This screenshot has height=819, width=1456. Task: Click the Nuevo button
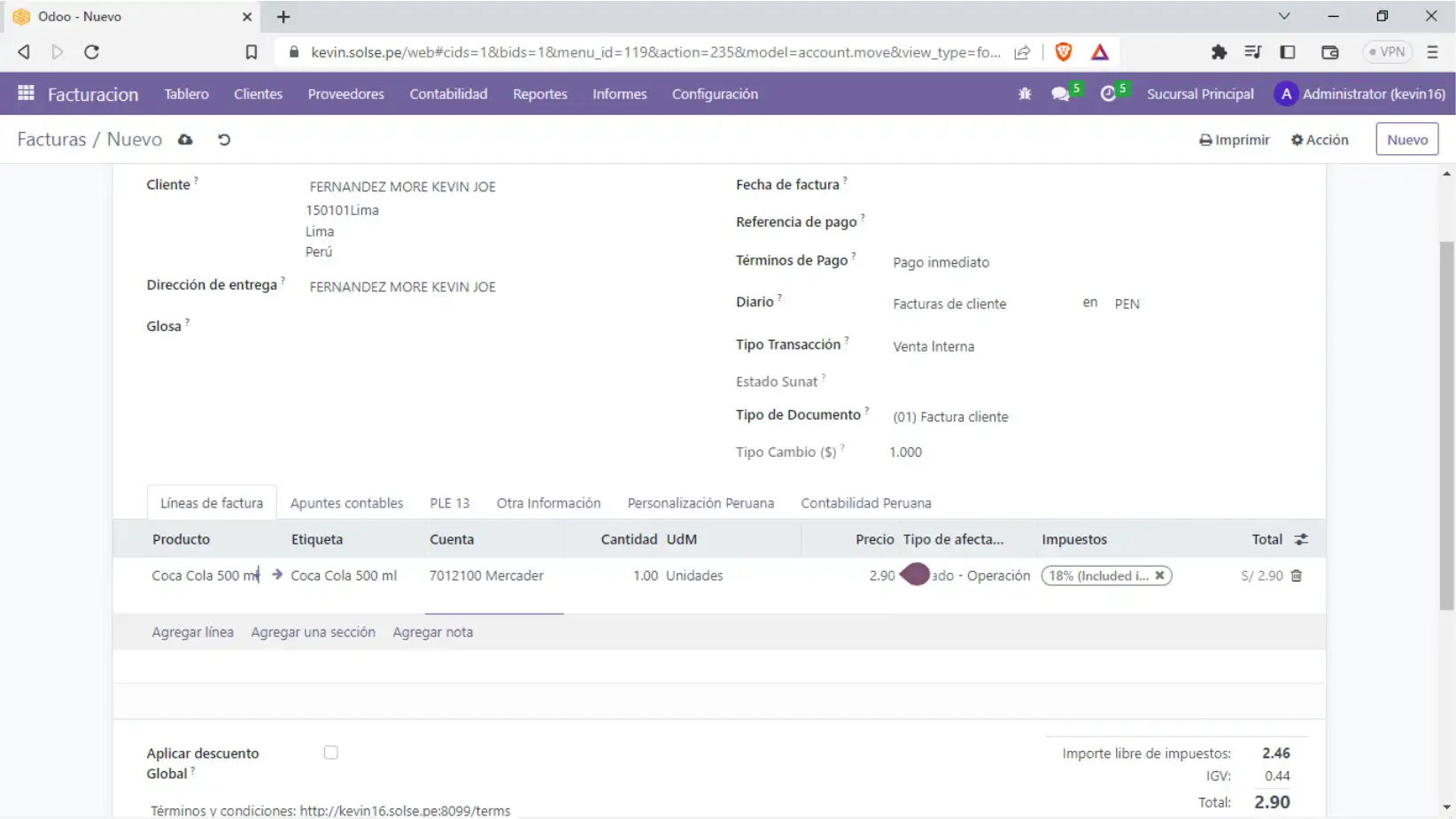1406,140
